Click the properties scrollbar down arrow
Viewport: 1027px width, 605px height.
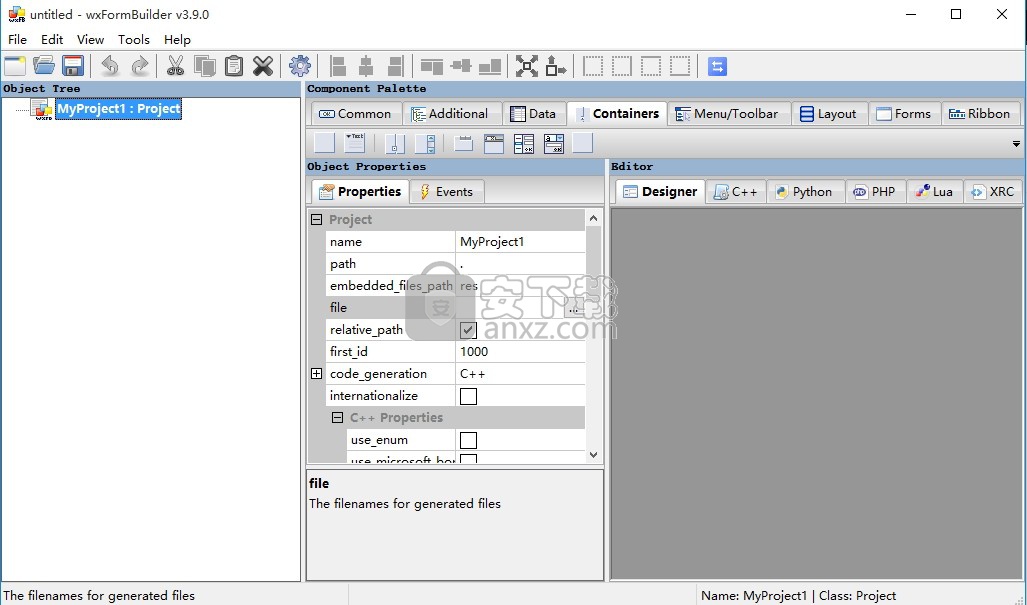593,454
